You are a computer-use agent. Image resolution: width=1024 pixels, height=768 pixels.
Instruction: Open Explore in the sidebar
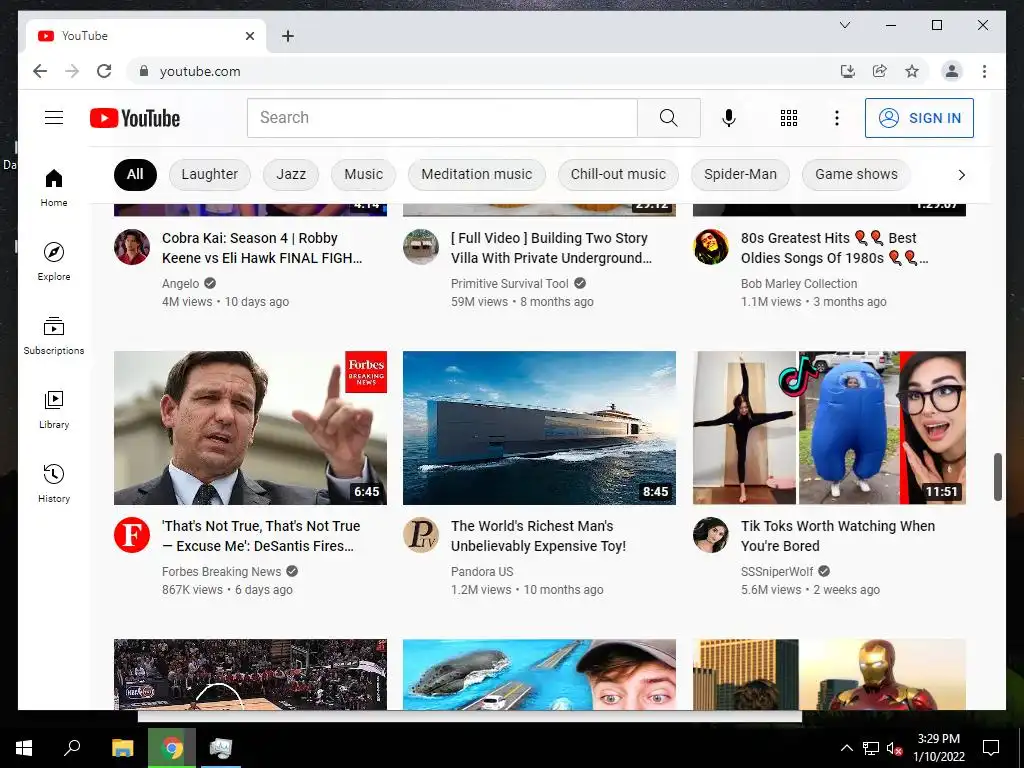54,261
